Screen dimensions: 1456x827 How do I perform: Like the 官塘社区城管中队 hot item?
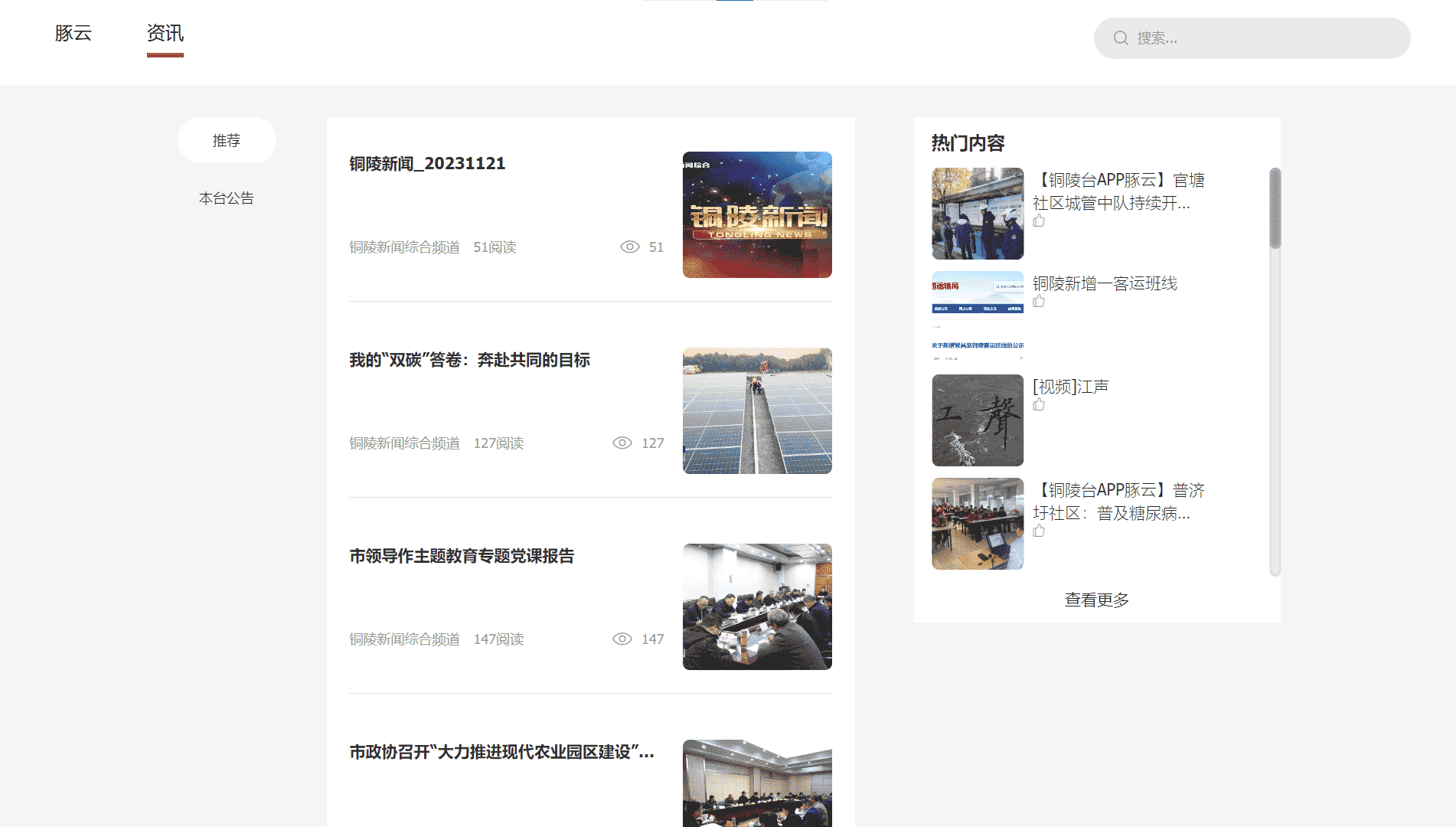(x=1039, y=221)
